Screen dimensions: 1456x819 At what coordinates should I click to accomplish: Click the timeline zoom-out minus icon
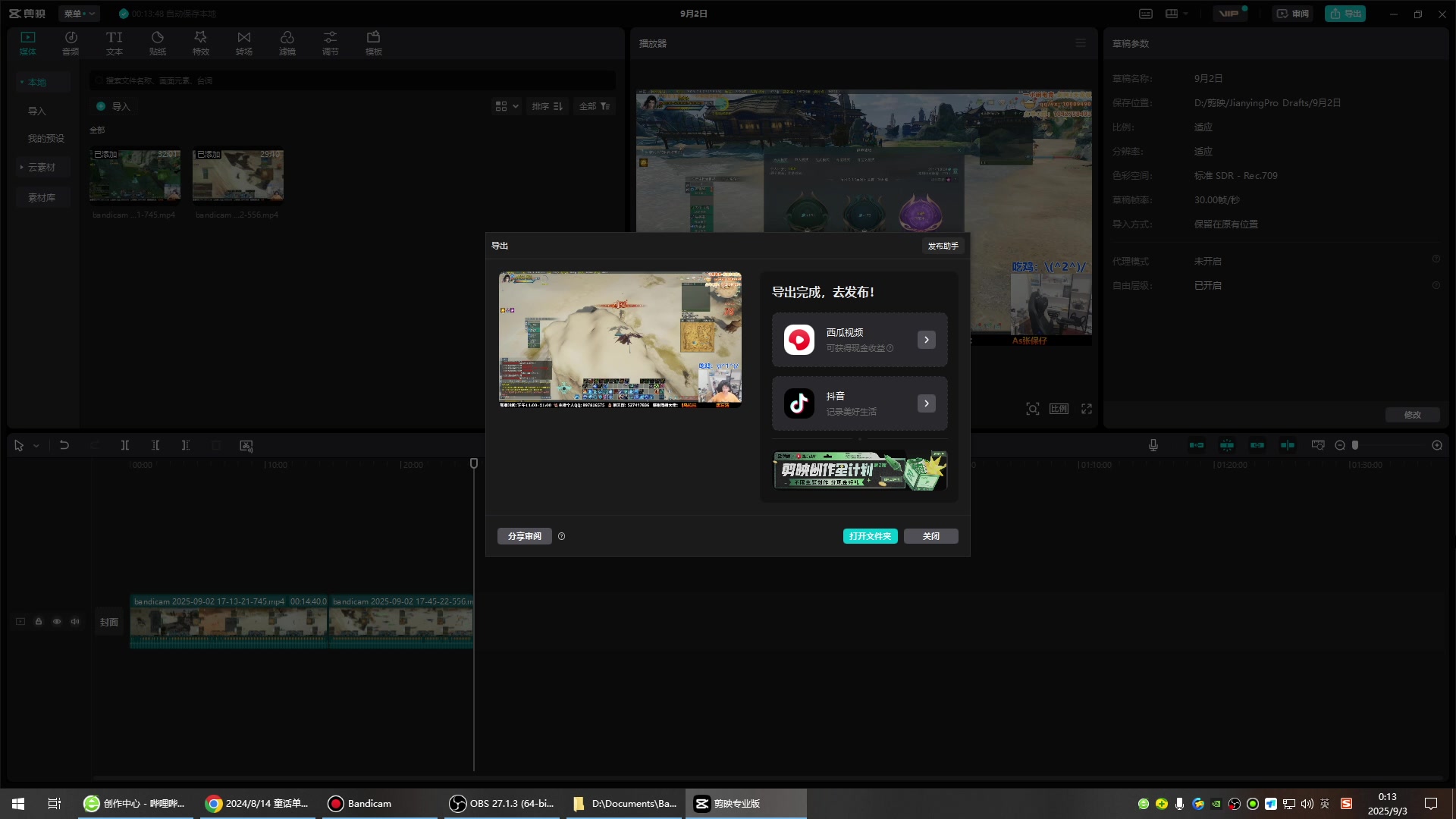1340,445
